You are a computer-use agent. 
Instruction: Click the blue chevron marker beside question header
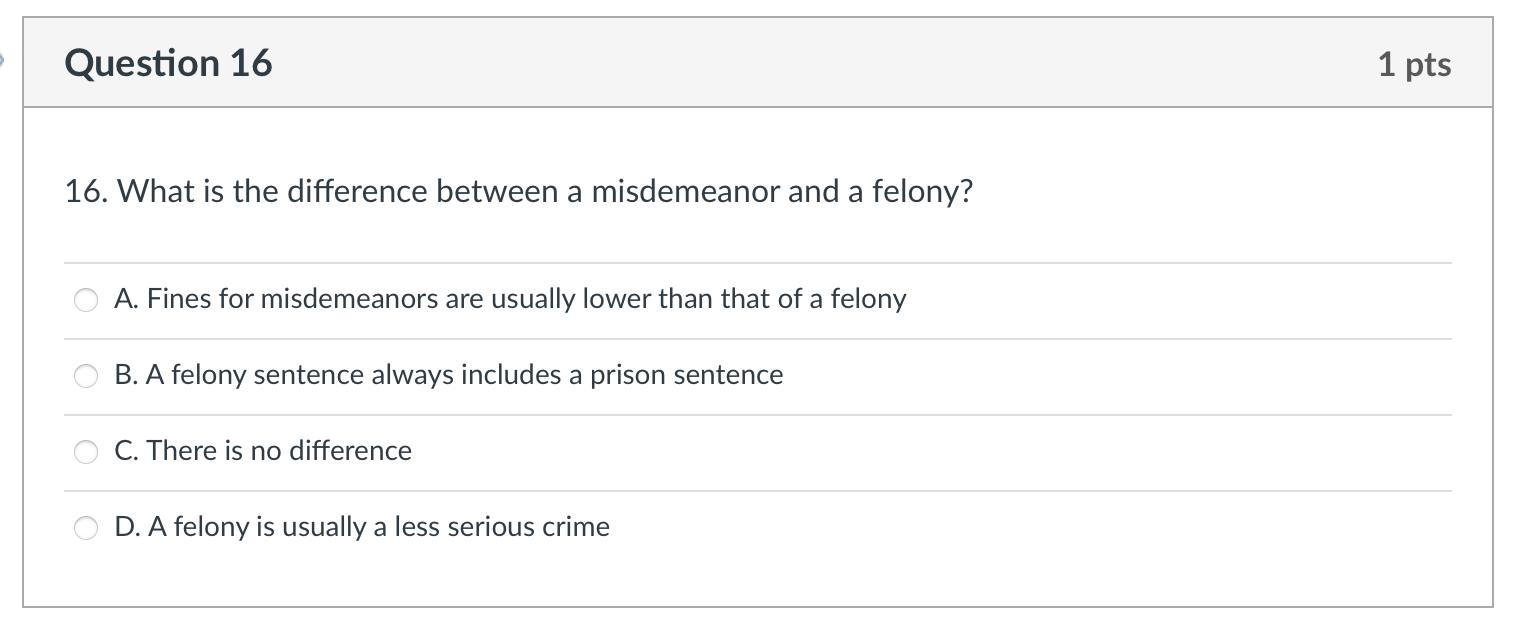pyautogui.click(x=4, y=60)
